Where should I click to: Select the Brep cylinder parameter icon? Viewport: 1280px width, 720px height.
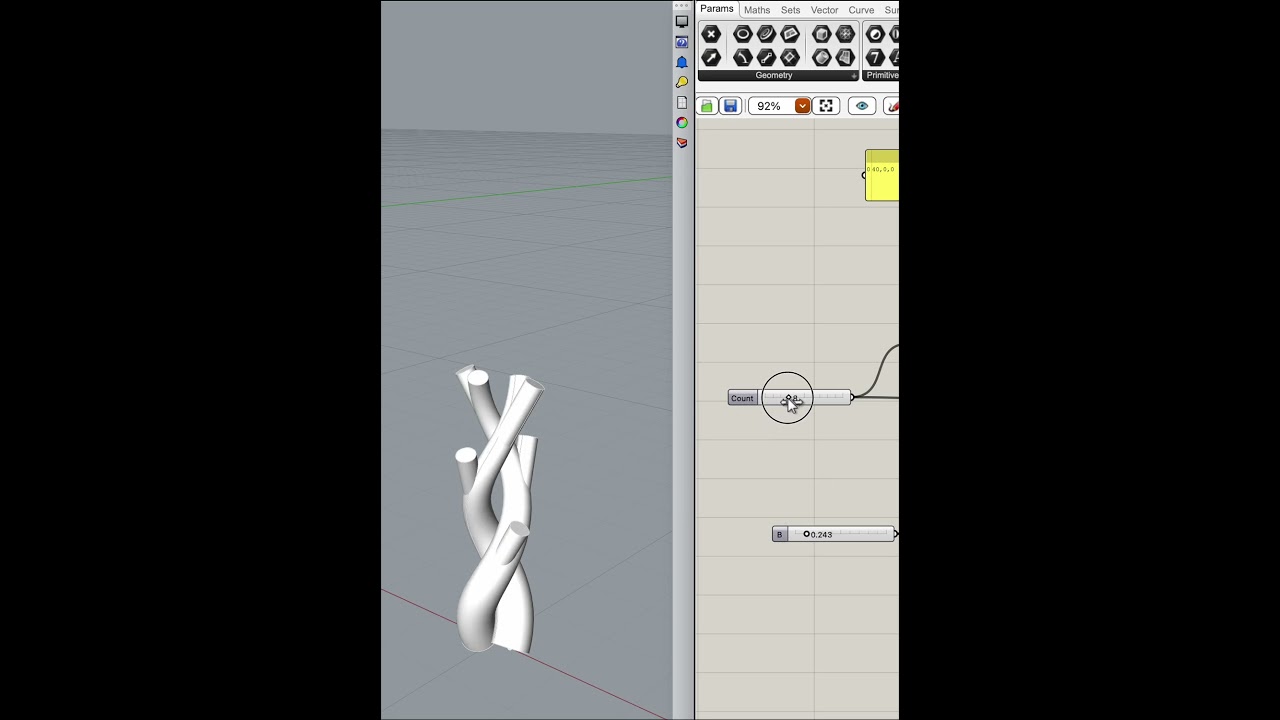pyautogui.click(x=822, y=57)
